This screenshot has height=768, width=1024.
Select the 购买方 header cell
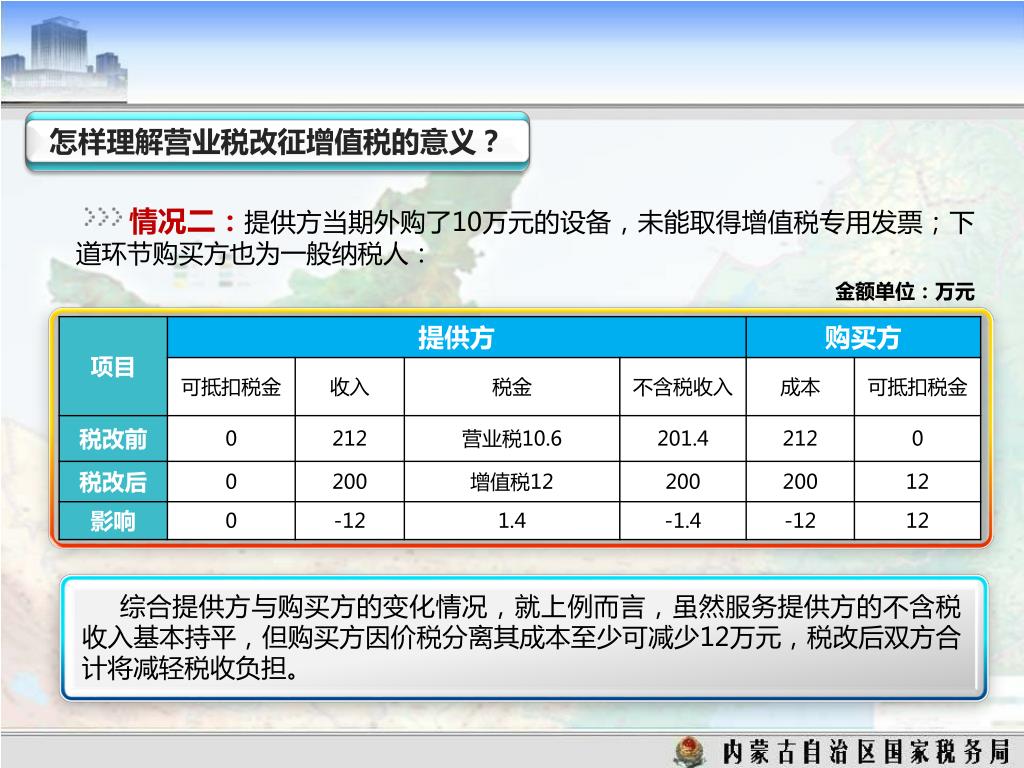pos(863,338)
